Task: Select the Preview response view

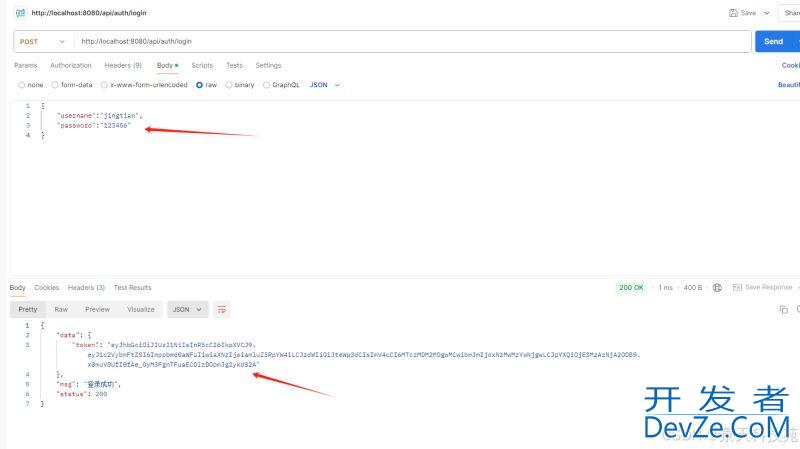Action: (97, 310)
